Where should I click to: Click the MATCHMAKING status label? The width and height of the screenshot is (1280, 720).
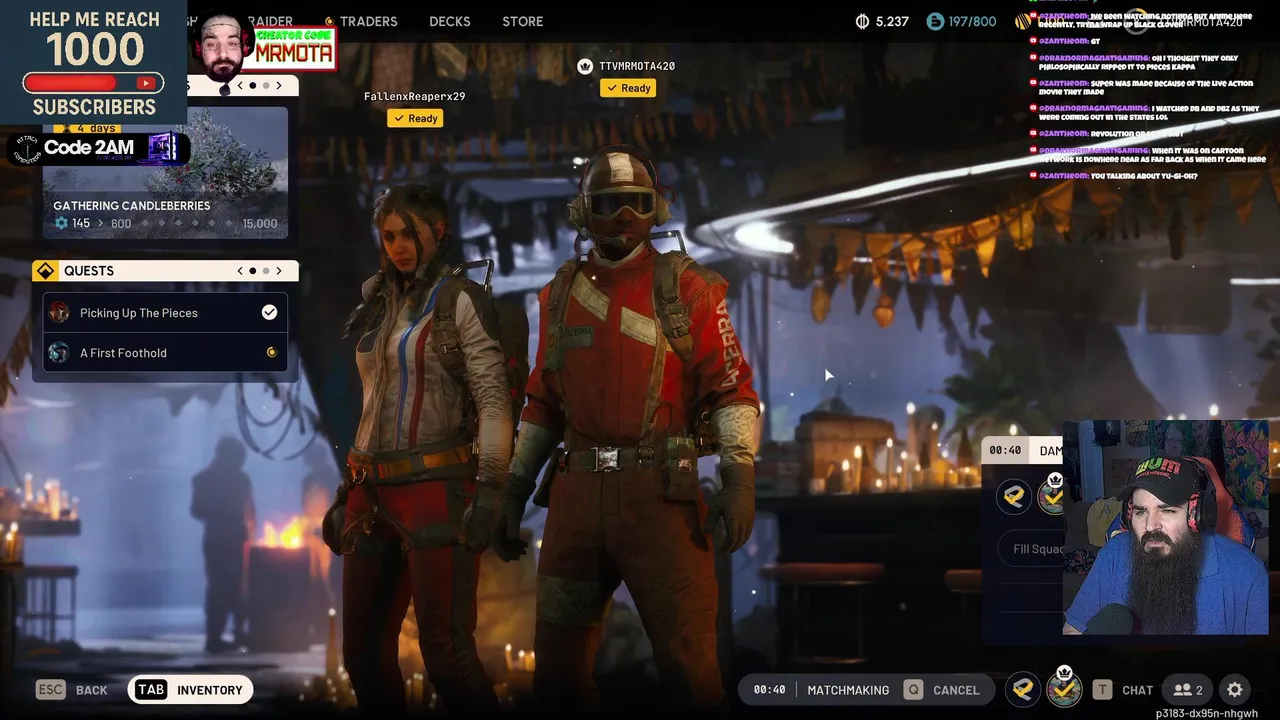(848, 690)
